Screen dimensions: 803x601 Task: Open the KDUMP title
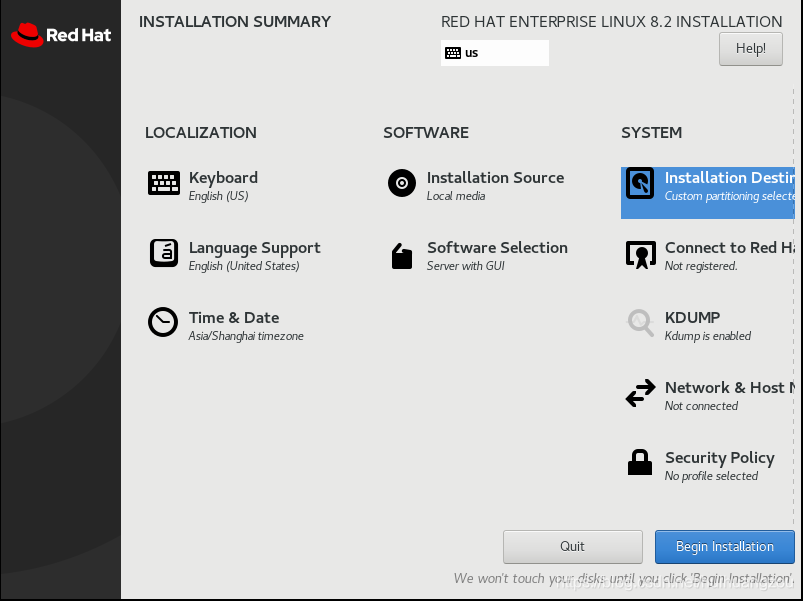click(692, 317)
